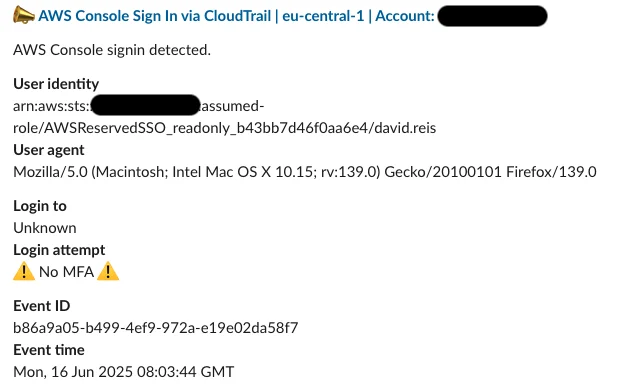Click the Mon, 16 Jun 2025 timestamp

tap(124, 372)
